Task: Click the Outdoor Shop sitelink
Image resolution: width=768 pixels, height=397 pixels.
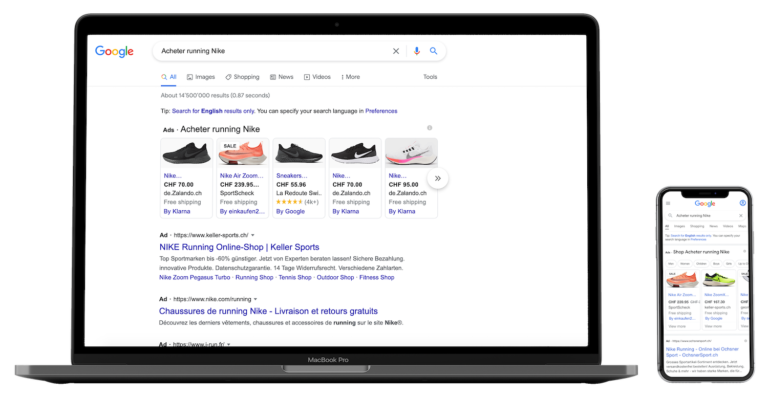Action: tap(335, 278)
